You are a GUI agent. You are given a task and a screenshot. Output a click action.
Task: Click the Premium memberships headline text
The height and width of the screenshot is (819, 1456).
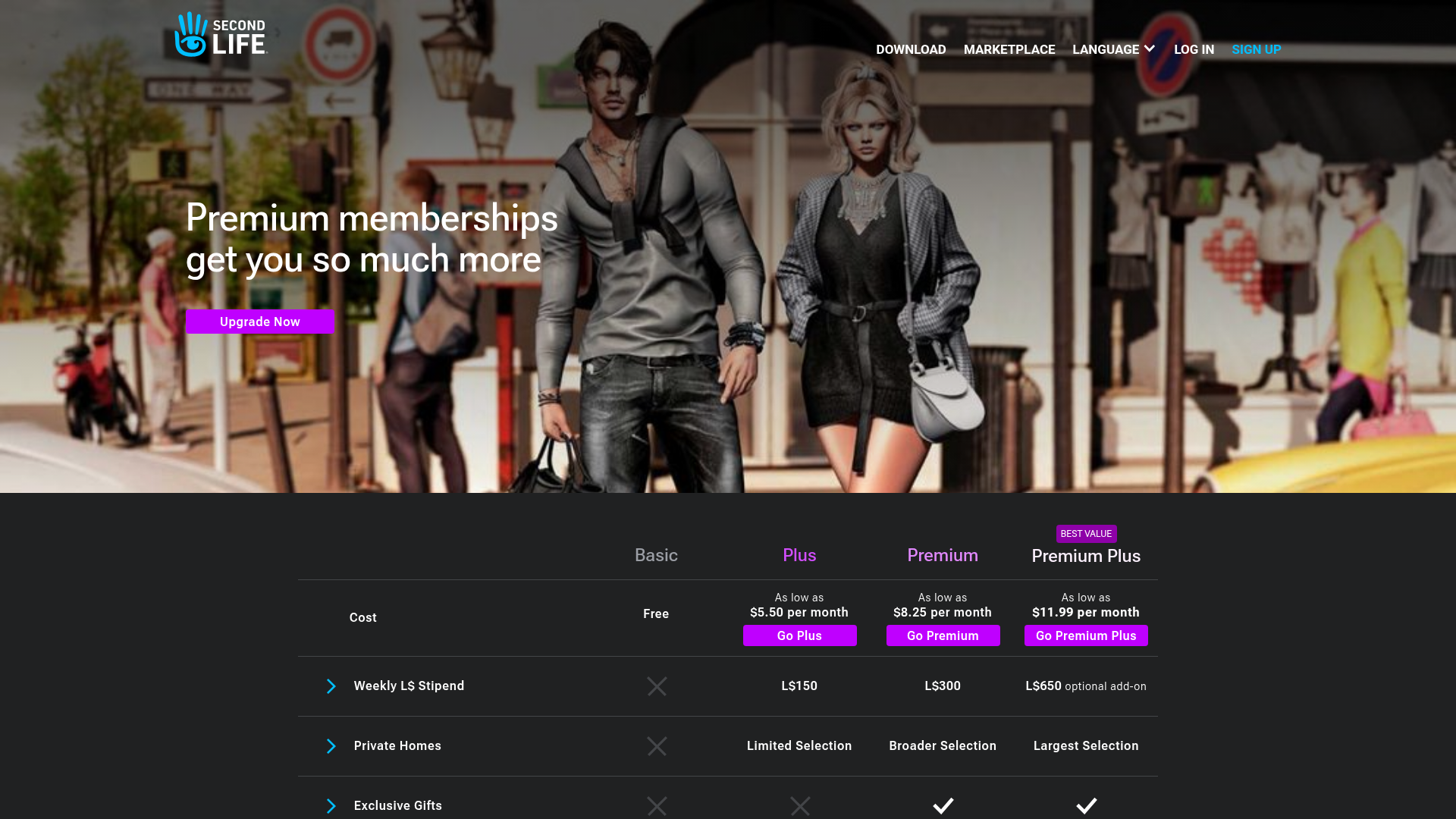click(x=372, y=238)
